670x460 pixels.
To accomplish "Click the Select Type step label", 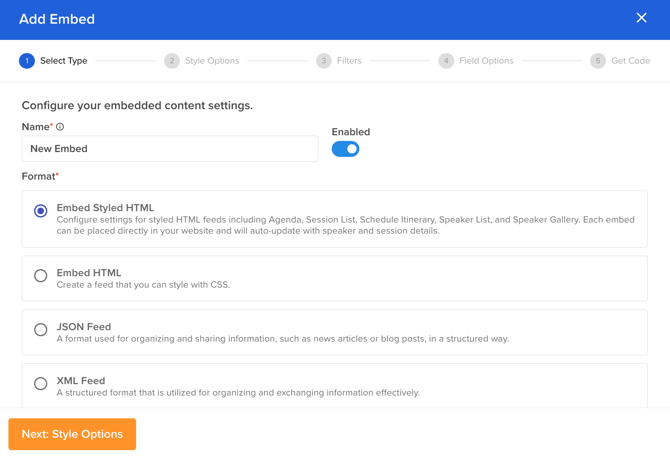I will click(x=64, y=61).
